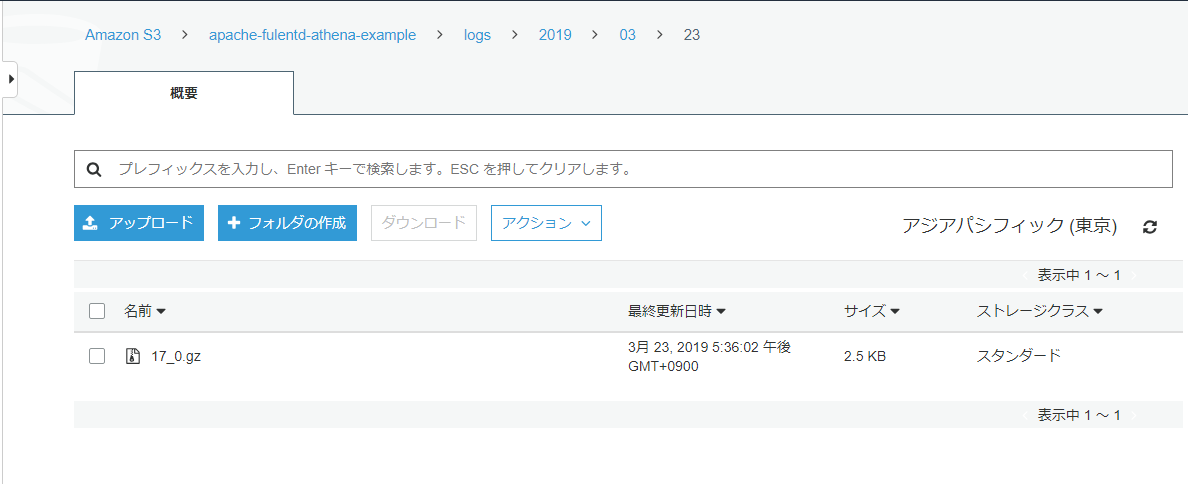Click the ダウンロード button
This screenshot has height=484, width=1188.
[x=424, y=223]
